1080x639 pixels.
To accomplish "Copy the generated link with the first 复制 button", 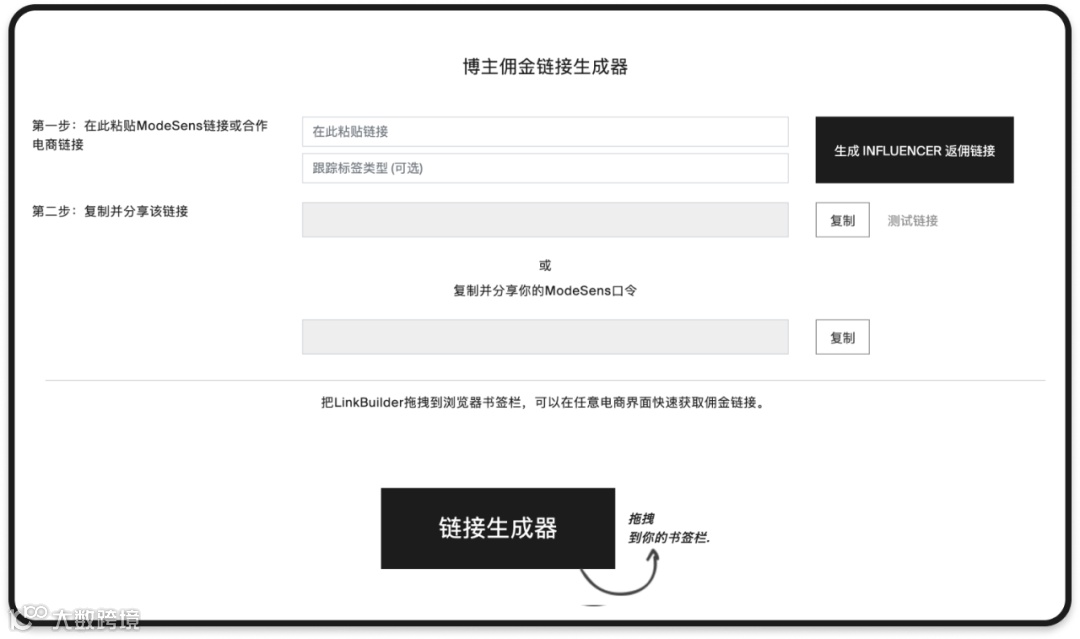I will coord(842,220).
